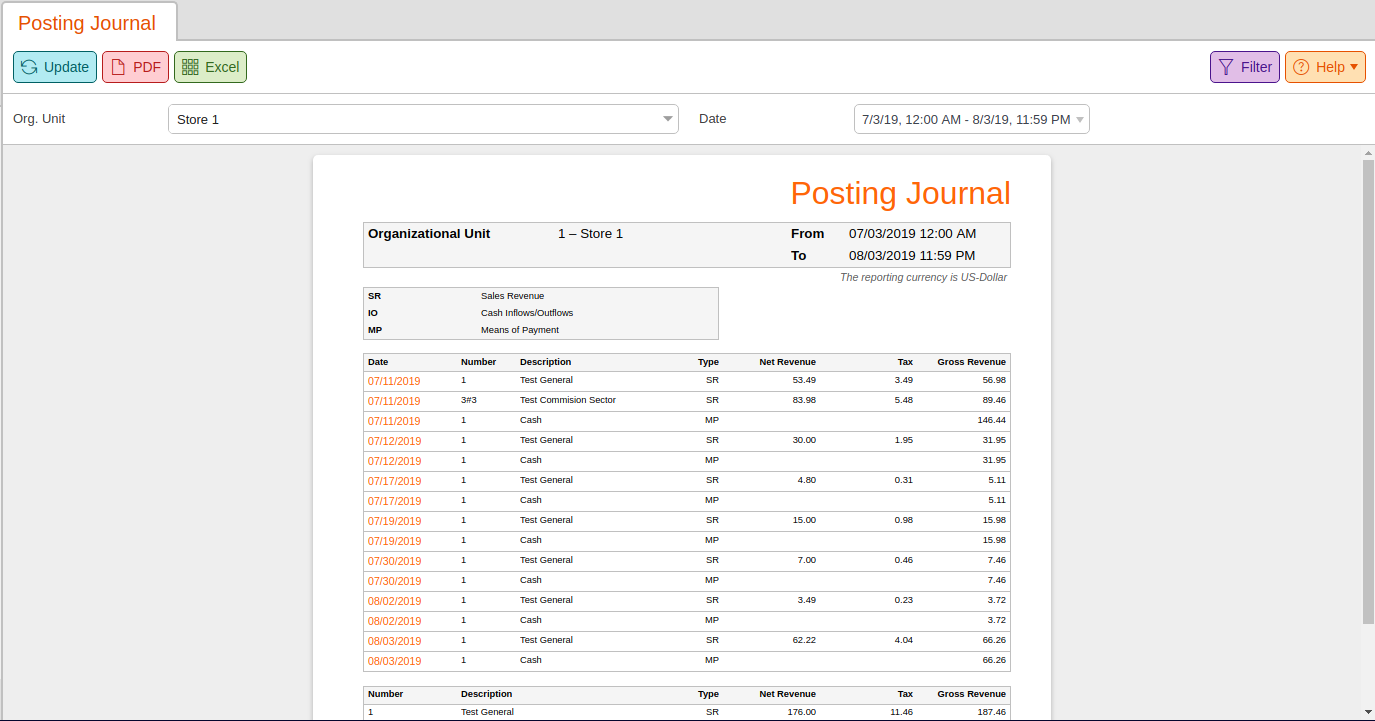Click the To date 08/03/2019 11:59 PM

[x=912, y=256]
